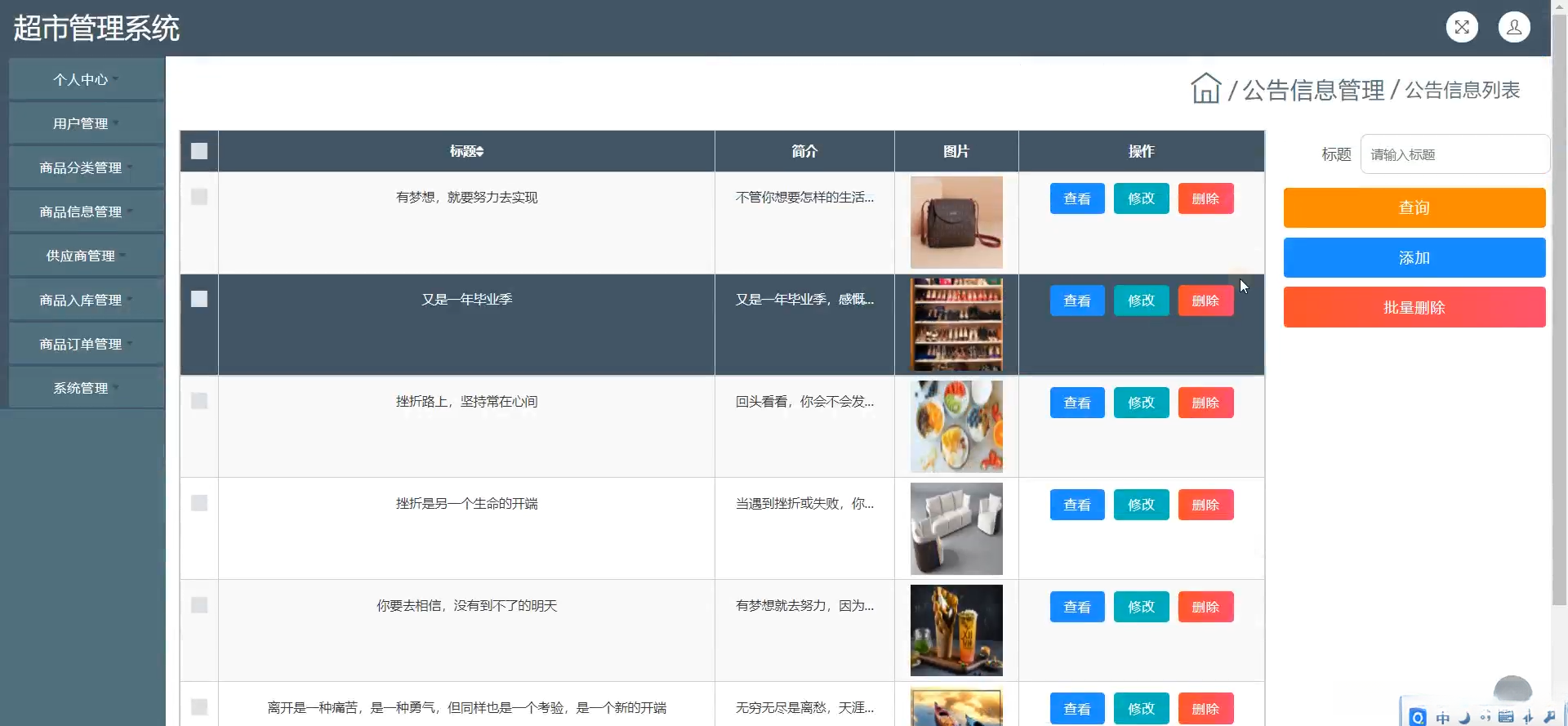This screenshot has height=726, width=1568.
Task: Click the 标题 search input field
Action: click(1454, 154)
